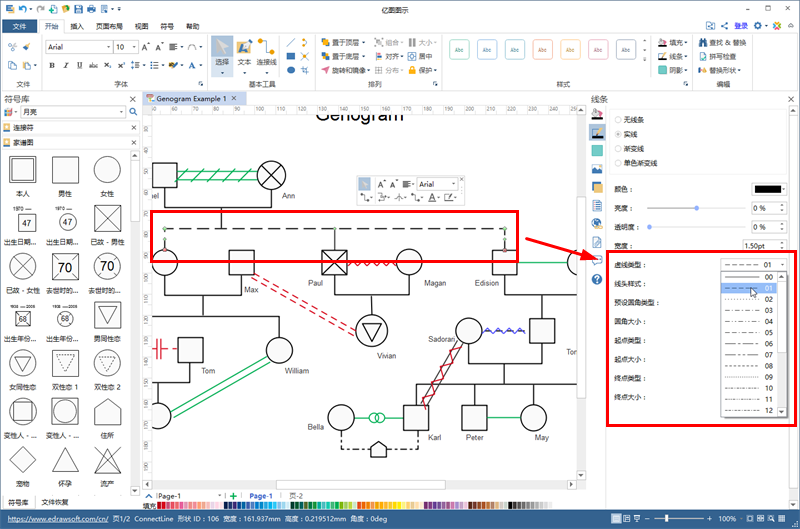Switch to the 帮助 ribbon tab
Screen dimensions: 800x529
pyautogui.click(x=192, y=27)
